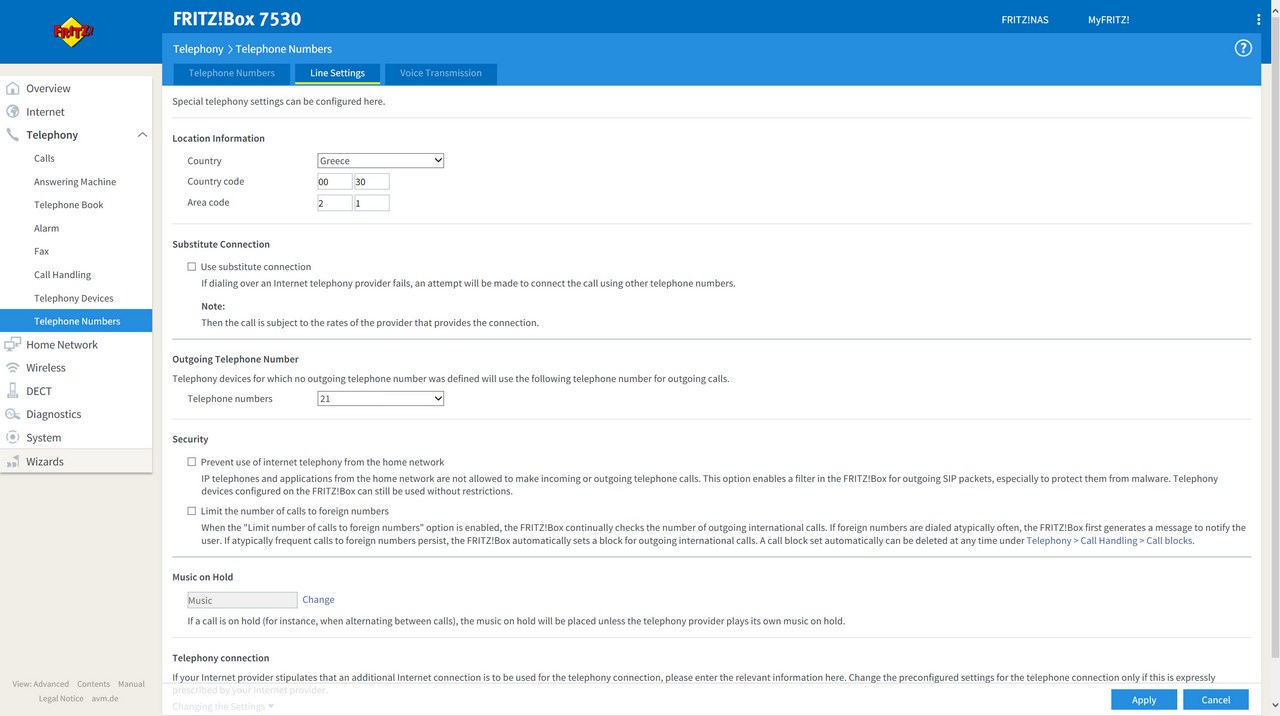Click the Home Network icon
This screenshot has width=1280, height=716.
13,344
